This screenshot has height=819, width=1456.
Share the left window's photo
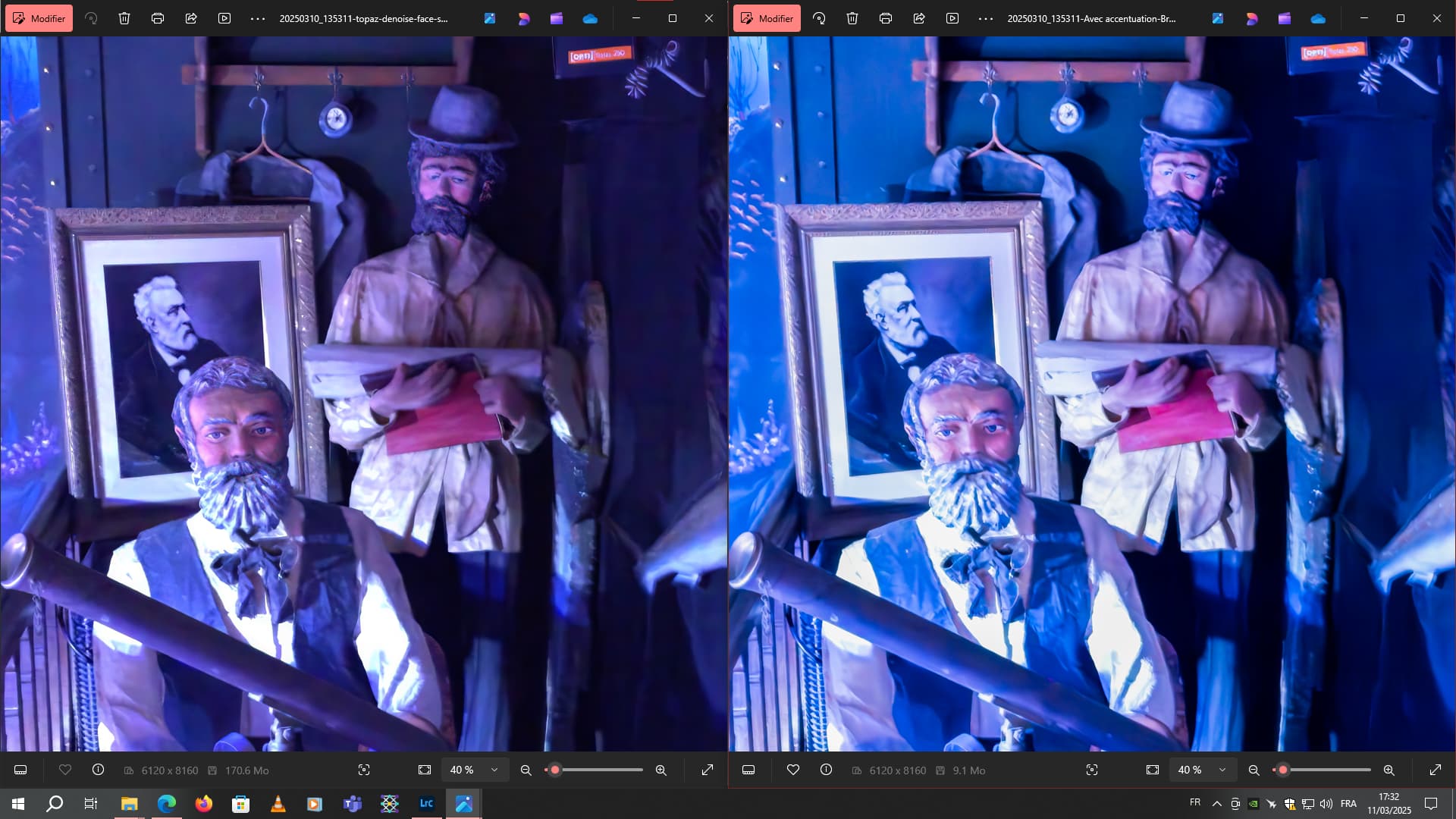click(x=191, y=18)
